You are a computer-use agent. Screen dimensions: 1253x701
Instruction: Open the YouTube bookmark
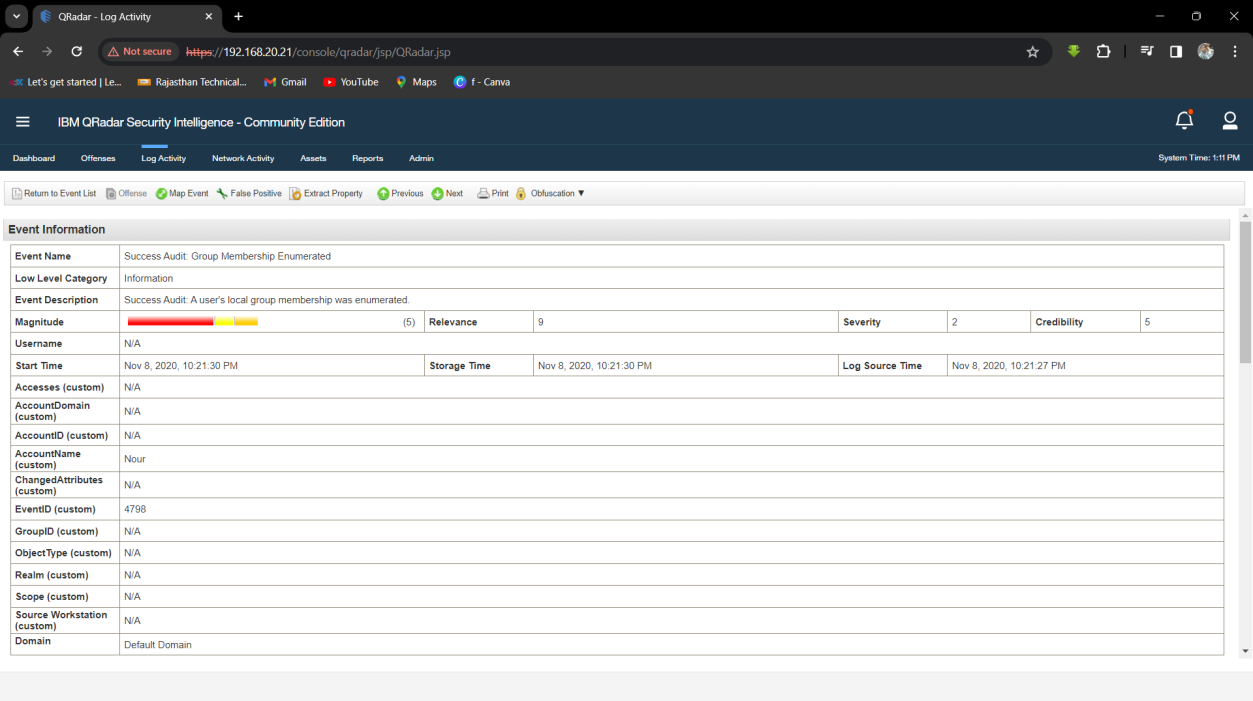tap(350, 82)
